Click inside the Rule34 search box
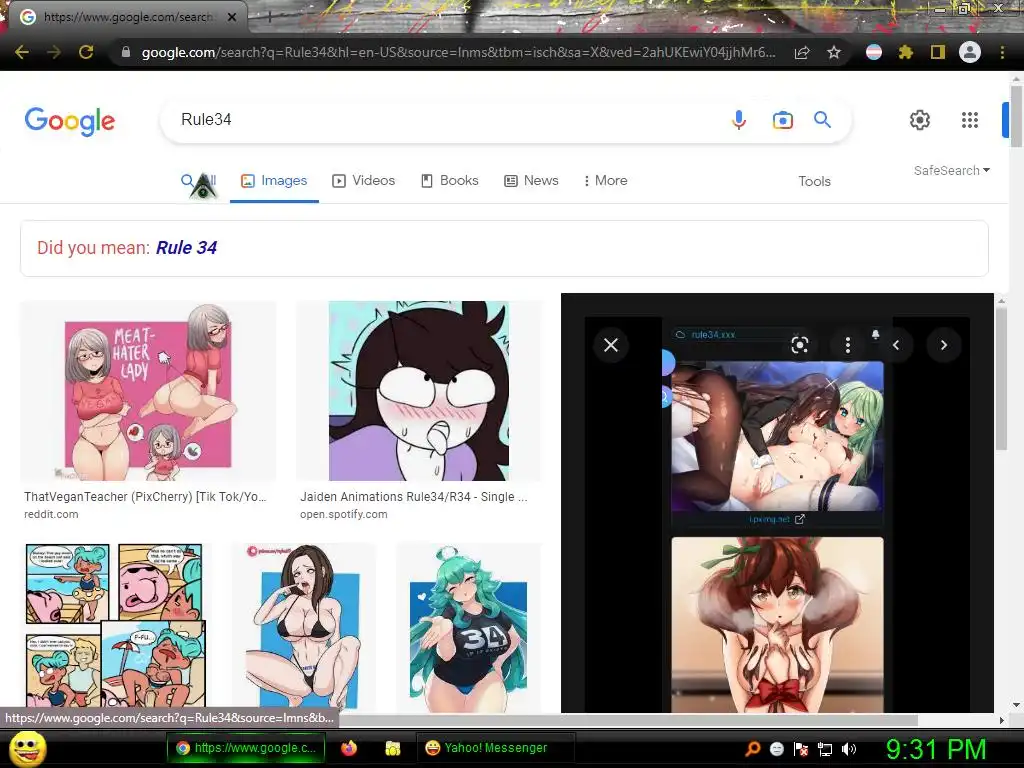This screenshot has height=768, width=1024. 444,120
